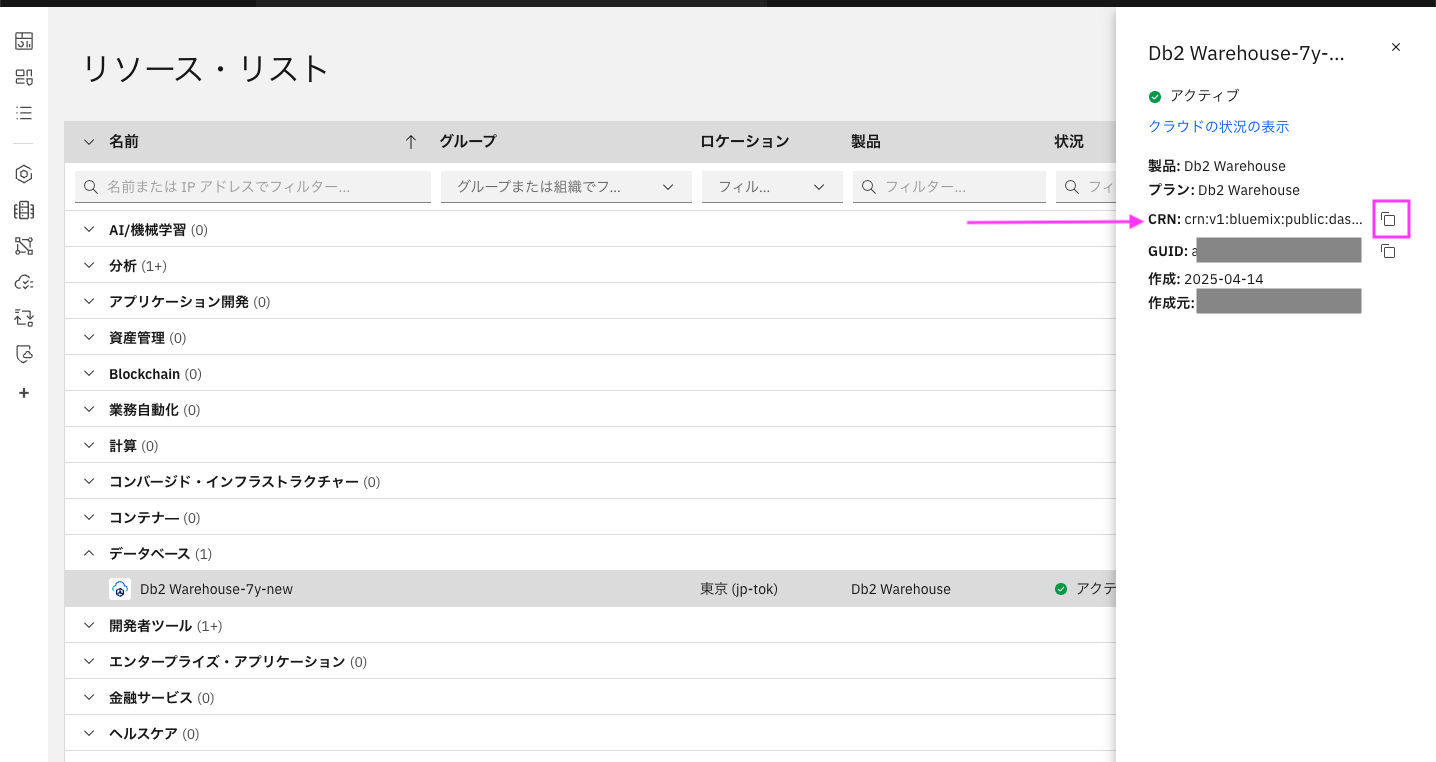Image resolution: width=1436 pixels, height=762 pixels.
Task: Collapse all groups via 名前 header chevron
Action: (x=88, y=142)
